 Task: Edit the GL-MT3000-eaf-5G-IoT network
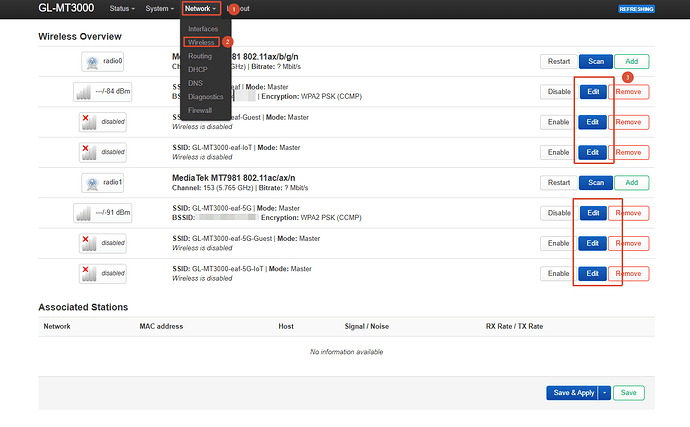coord(592,274)
